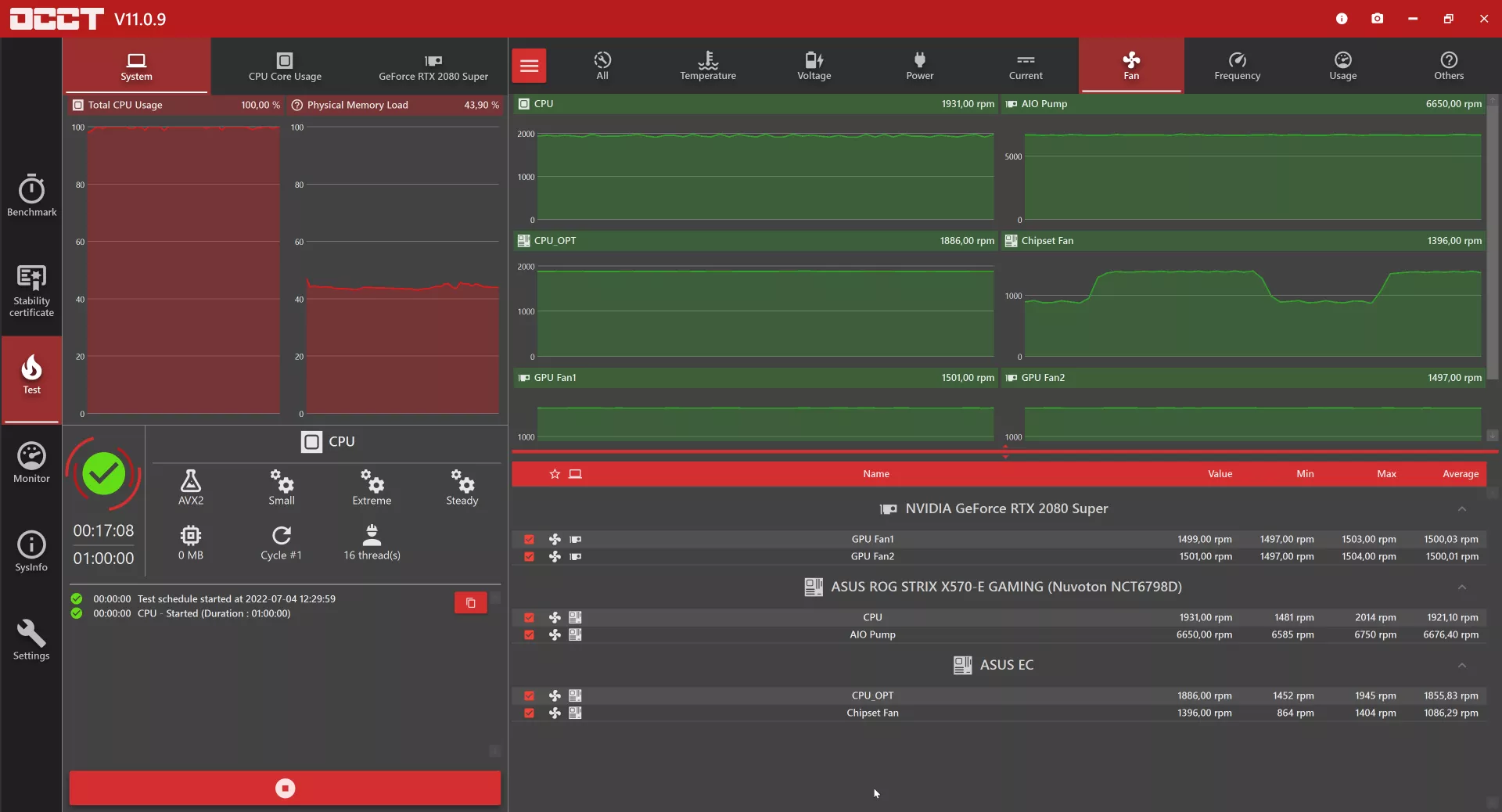The width and height of the screenshot is (1502, 812).
Task: Select the AVX2 instruction set option
Action: (191, 487)
